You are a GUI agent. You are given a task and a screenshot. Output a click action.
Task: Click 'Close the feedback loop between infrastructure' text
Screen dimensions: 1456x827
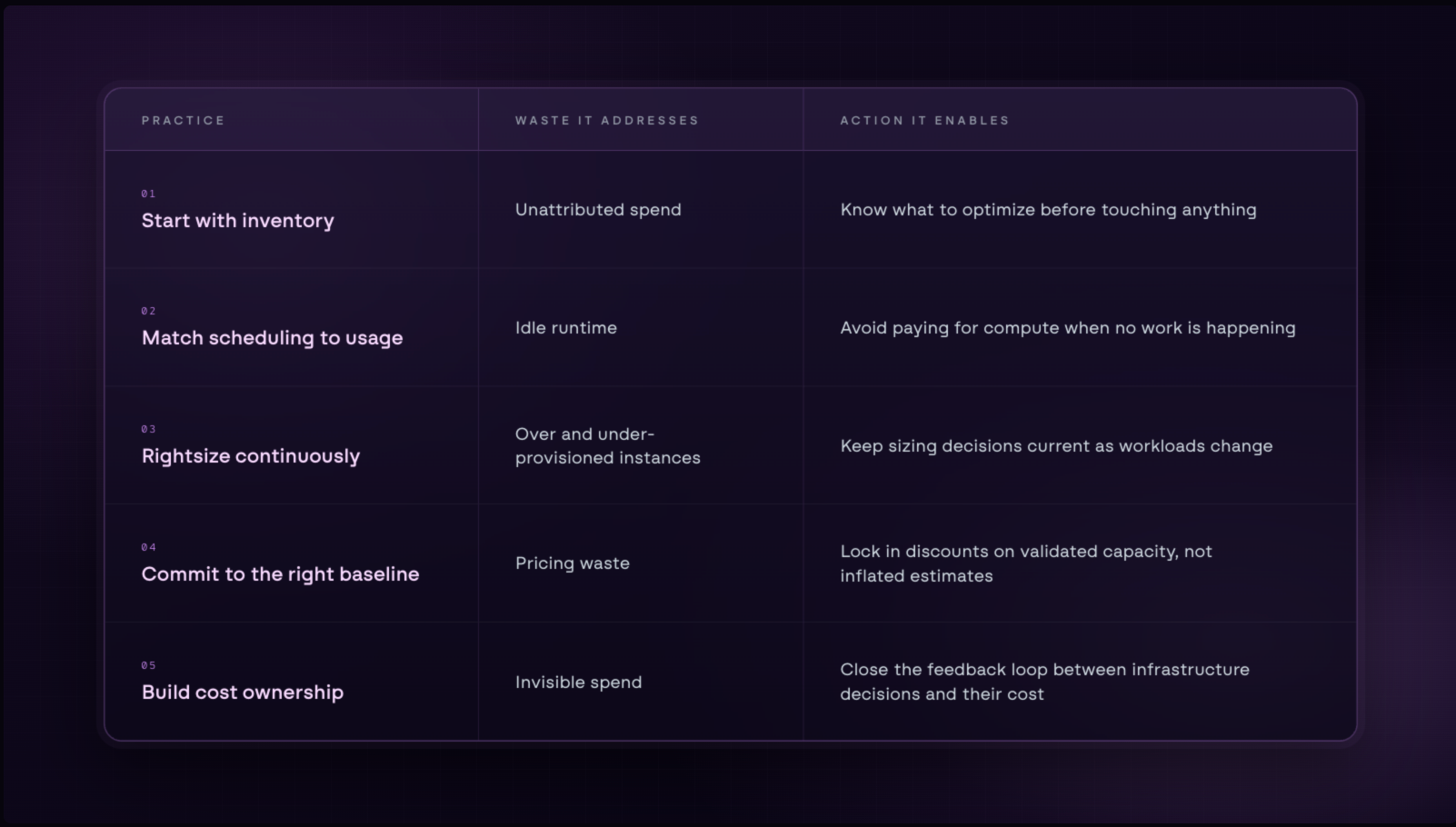[1044, 670]
